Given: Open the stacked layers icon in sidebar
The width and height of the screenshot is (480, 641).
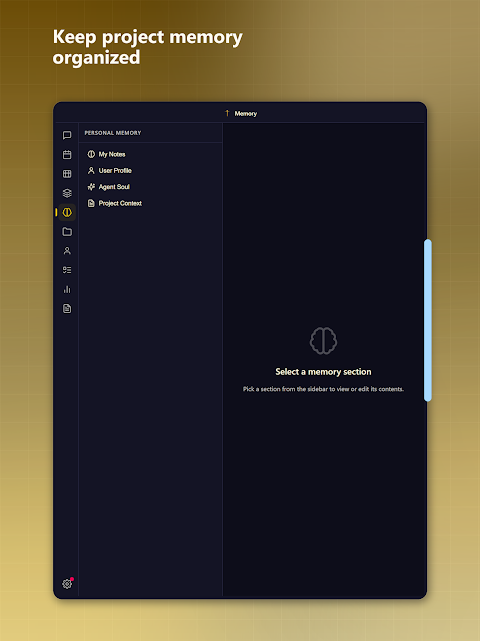Looking at the screenshot, I should coord(67,193).
